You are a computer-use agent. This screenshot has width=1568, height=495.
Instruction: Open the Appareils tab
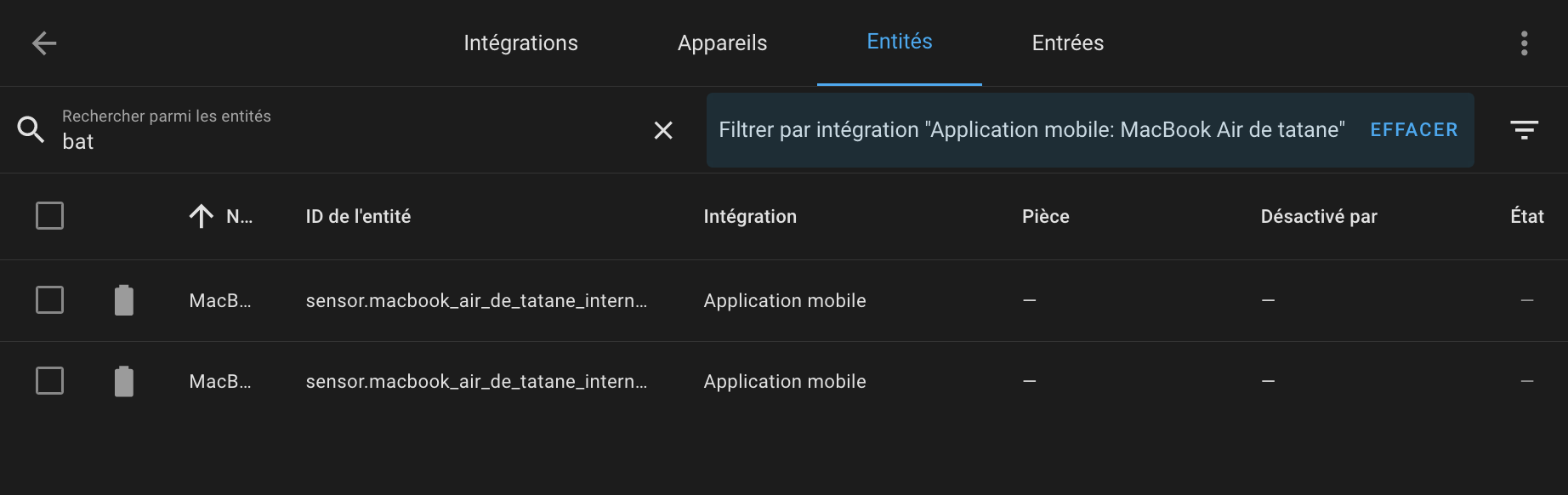click(722, 43)
